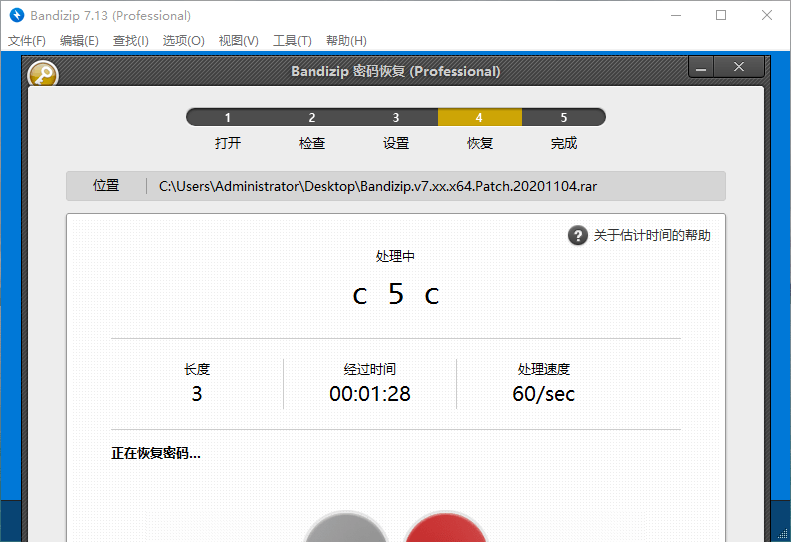Click the question mark help icon

pyautogui.click(x=578, y=235)
